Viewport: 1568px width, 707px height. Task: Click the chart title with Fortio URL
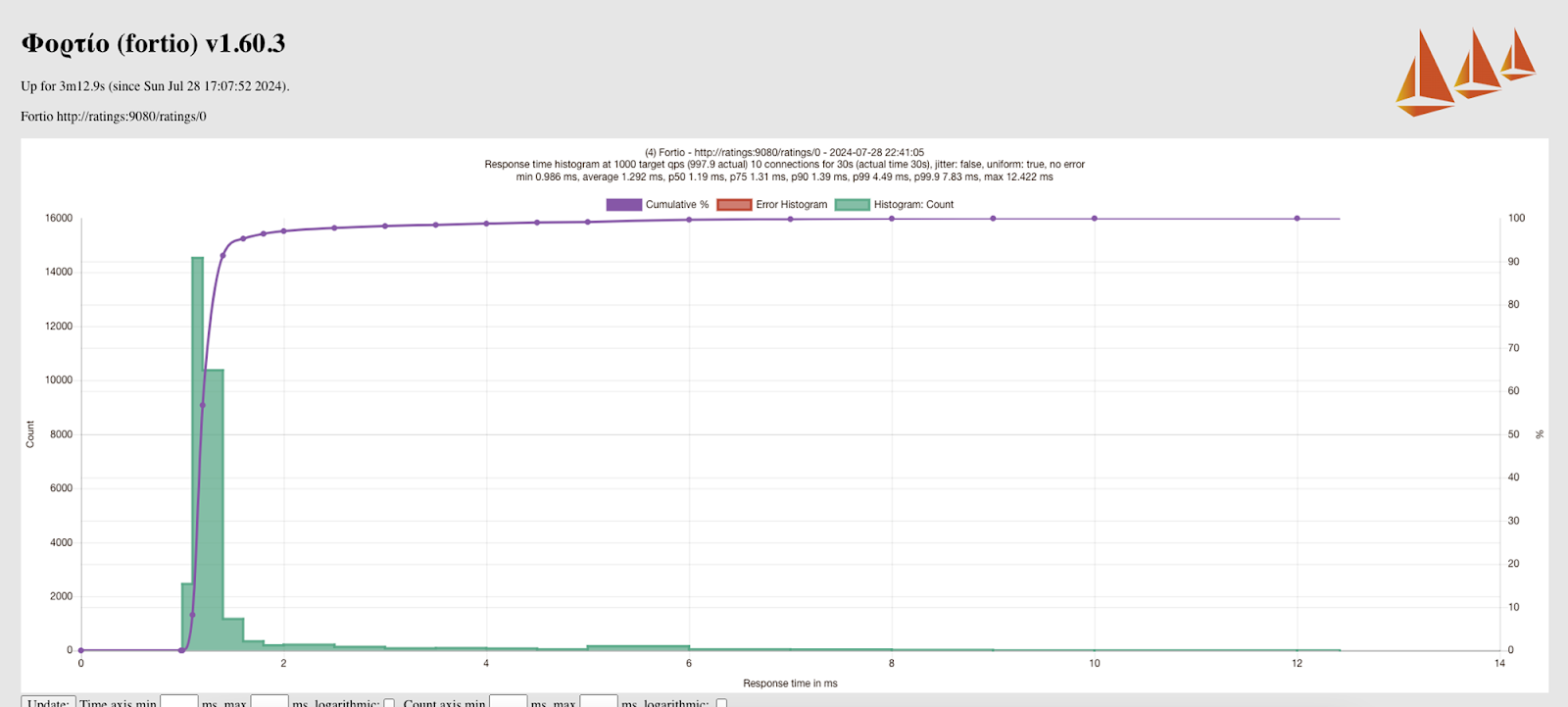pos(784,152)
